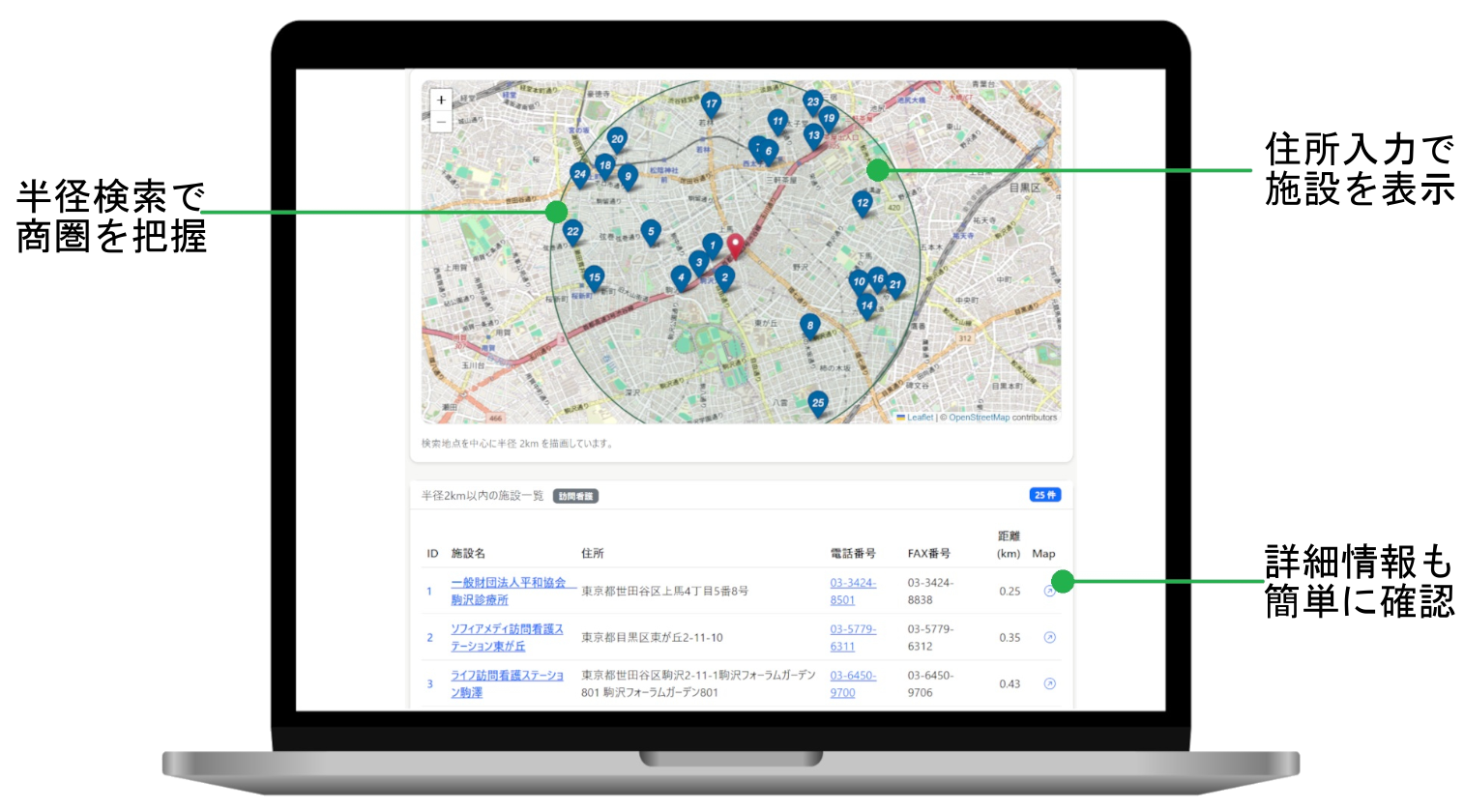
Task: Click map marker number 5
Action: [x=651, y=232]
